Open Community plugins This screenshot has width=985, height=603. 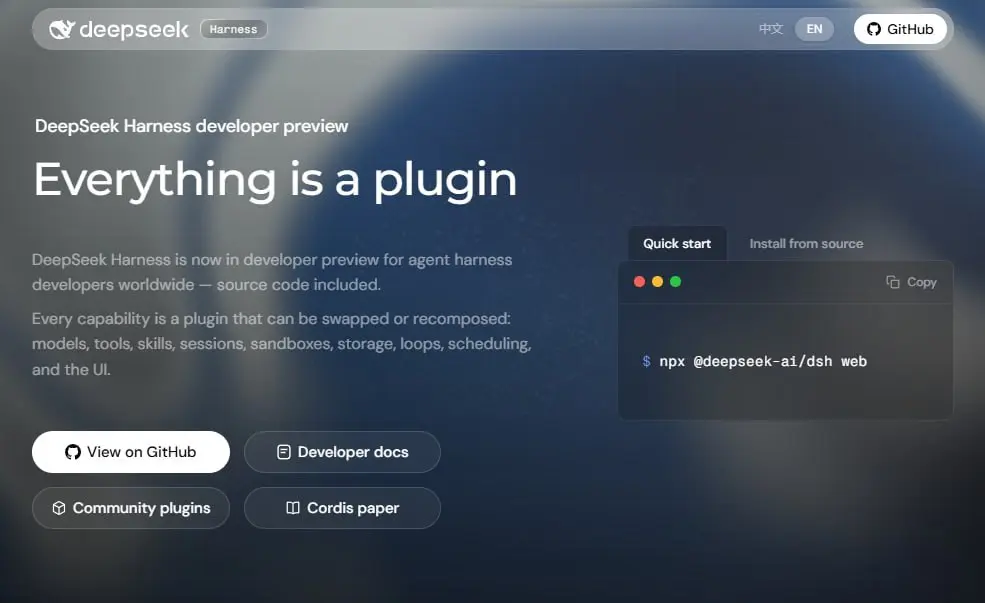[131, 508]
